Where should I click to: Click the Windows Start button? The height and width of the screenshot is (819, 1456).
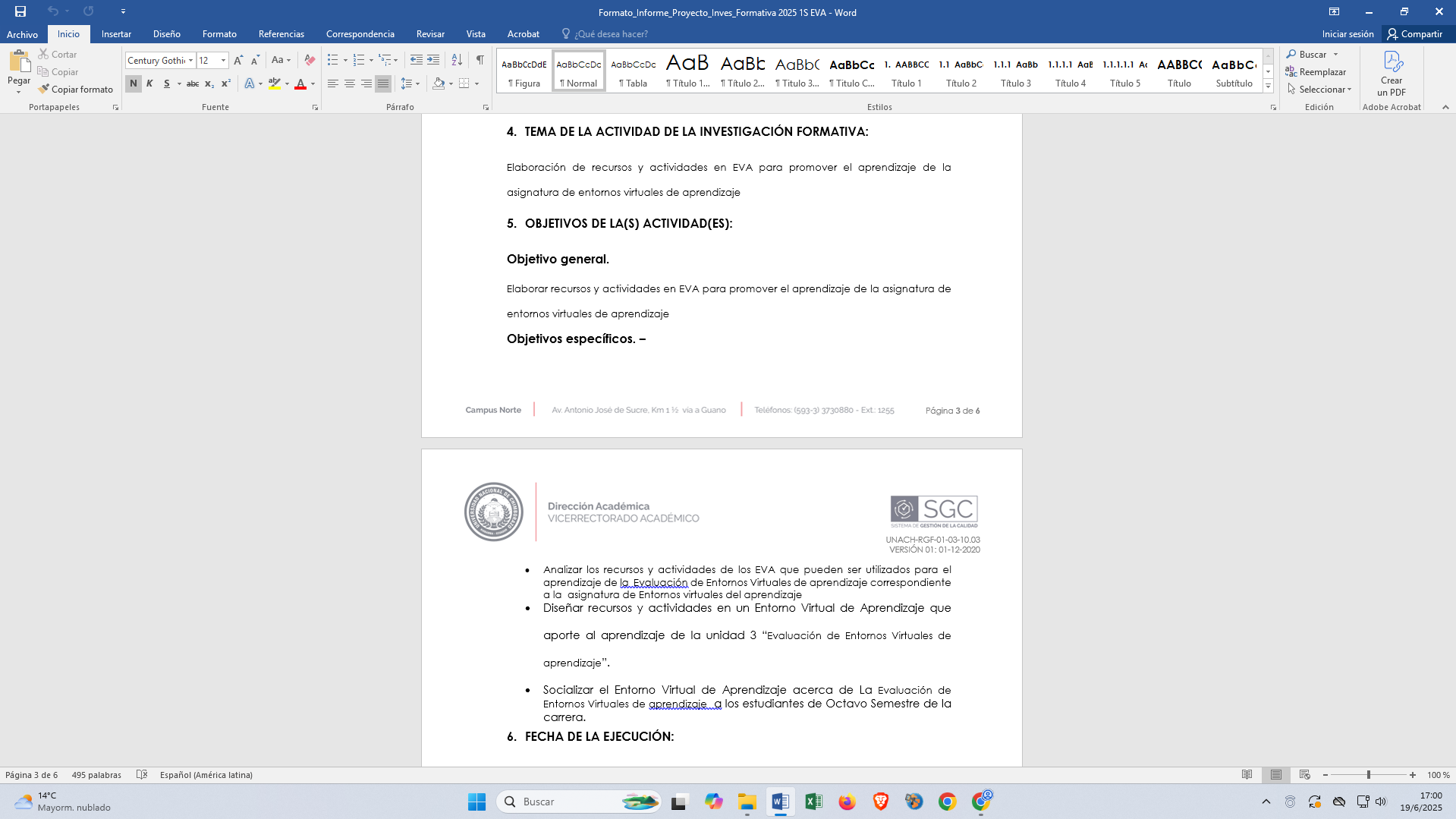[x=476, y=802]
